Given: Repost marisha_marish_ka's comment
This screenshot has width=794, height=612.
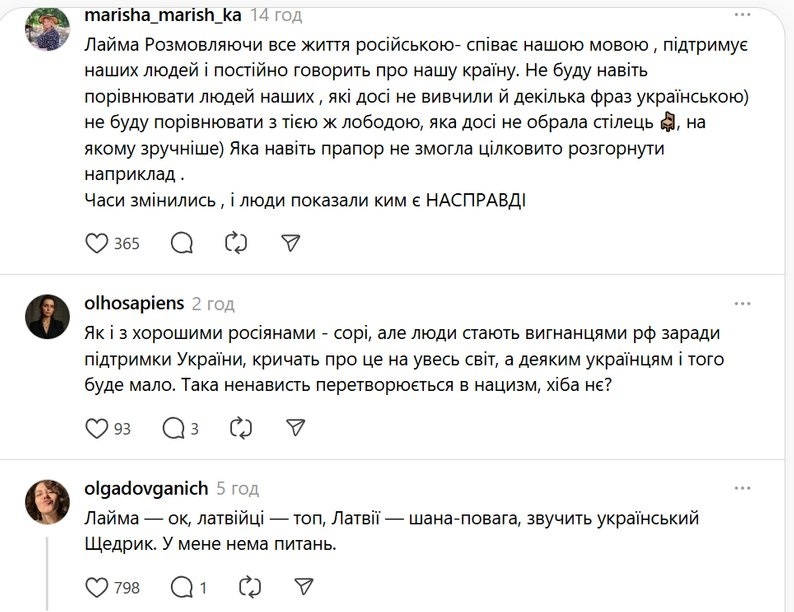Looking at the screenshot, I should (237, 243).
